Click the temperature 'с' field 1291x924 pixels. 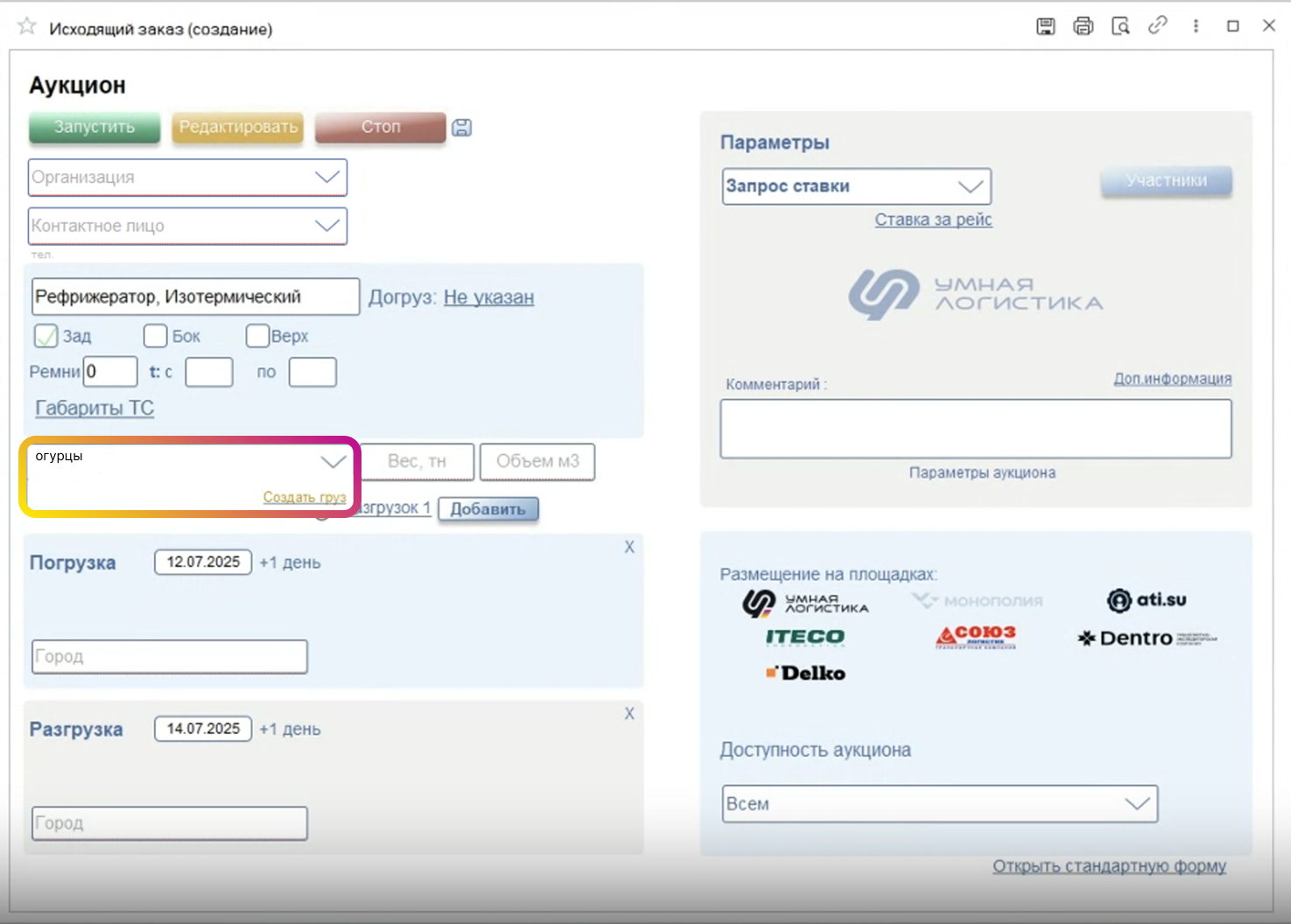click(x=209, y=372)
